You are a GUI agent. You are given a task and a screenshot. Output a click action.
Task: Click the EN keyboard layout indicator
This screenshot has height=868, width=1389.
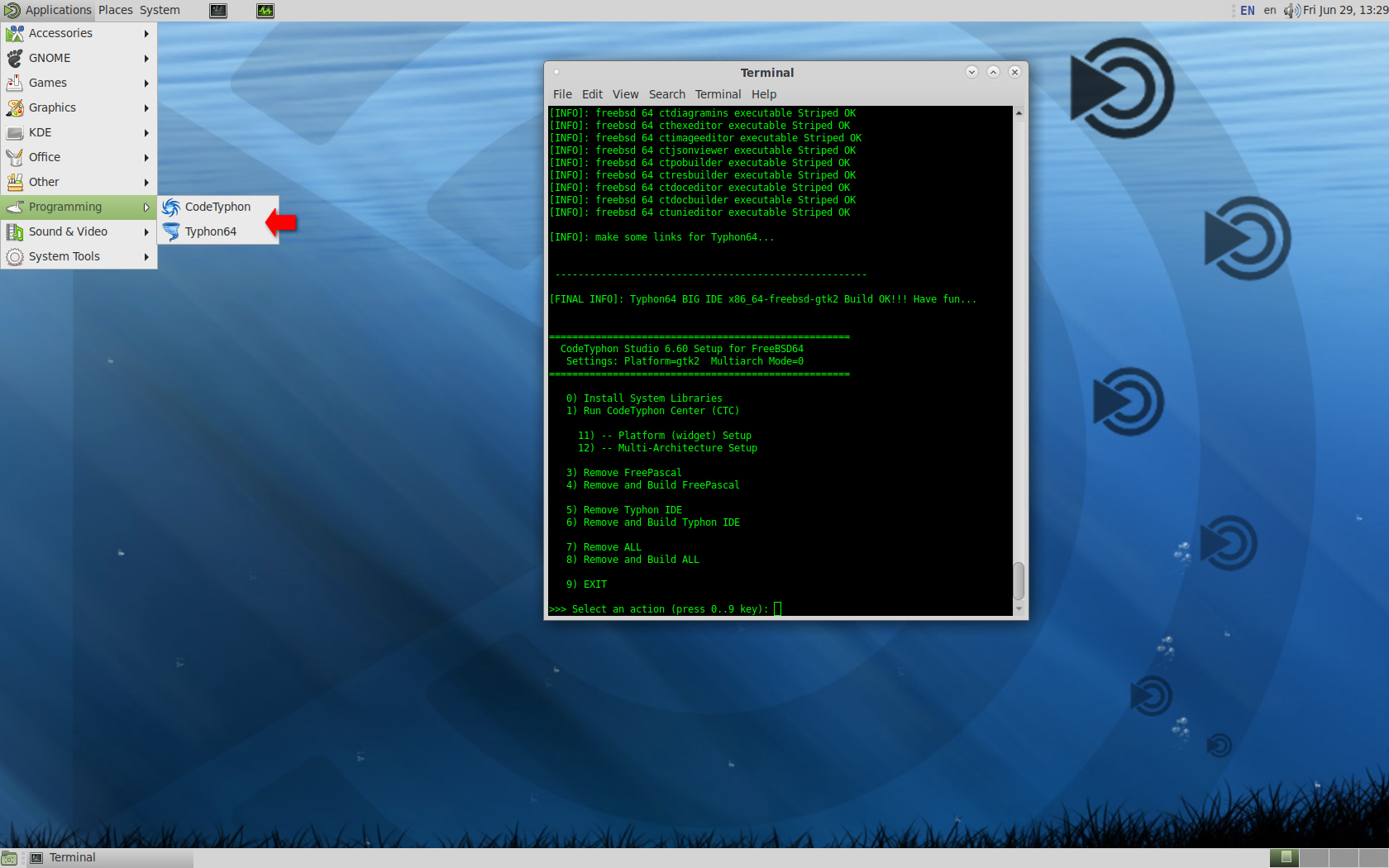pos(1248,11)
